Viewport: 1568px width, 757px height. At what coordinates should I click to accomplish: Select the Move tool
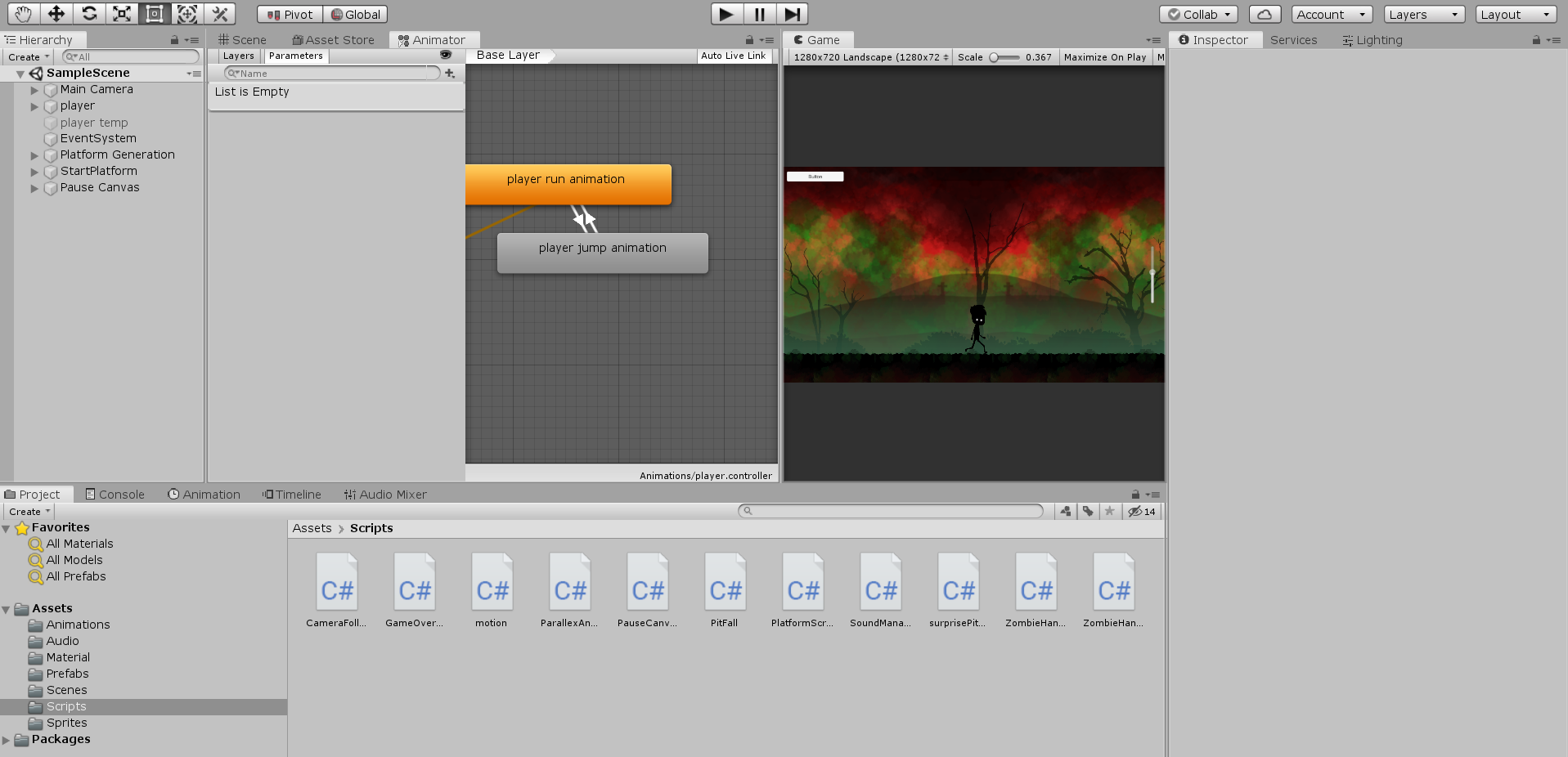(x=56, y=14)
